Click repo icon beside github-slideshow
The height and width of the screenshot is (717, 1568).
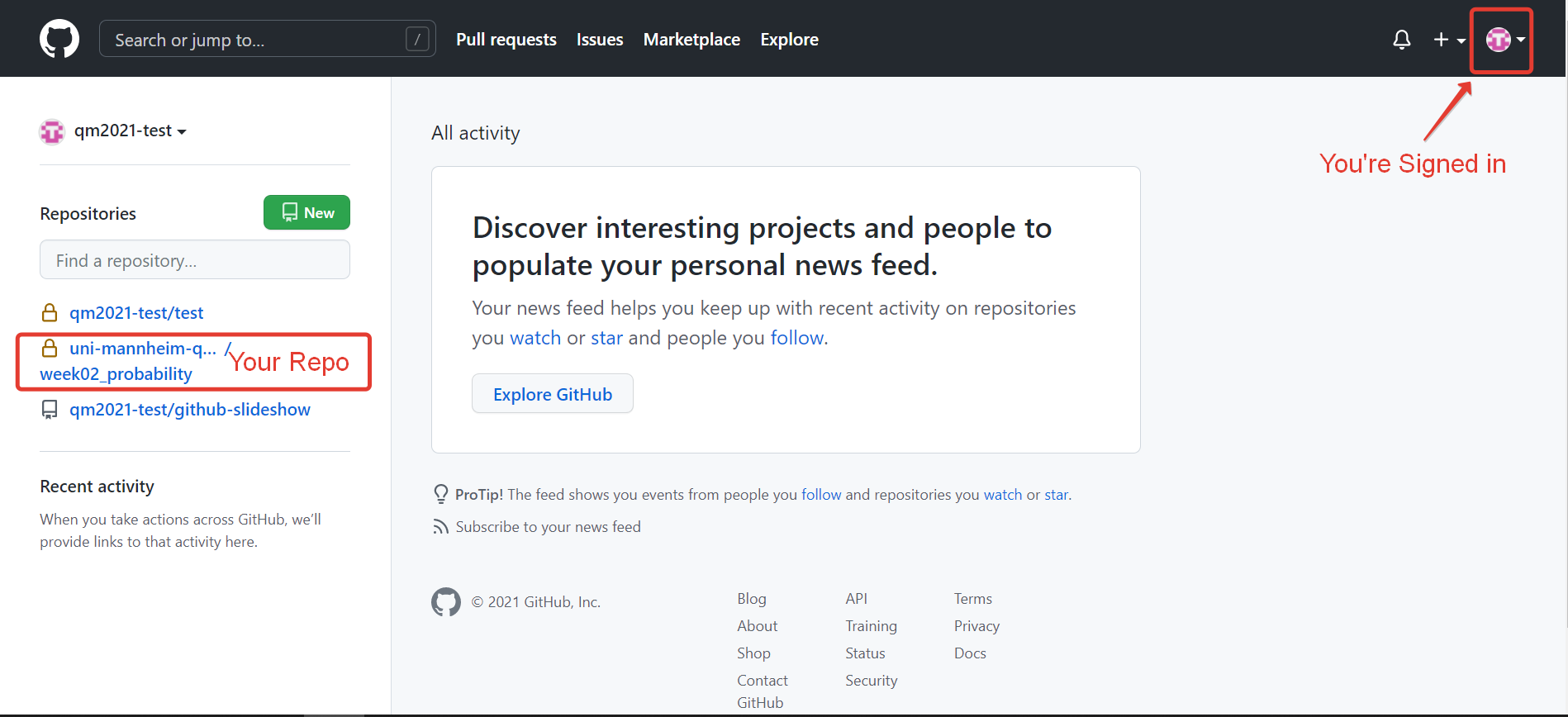[50, 410]
